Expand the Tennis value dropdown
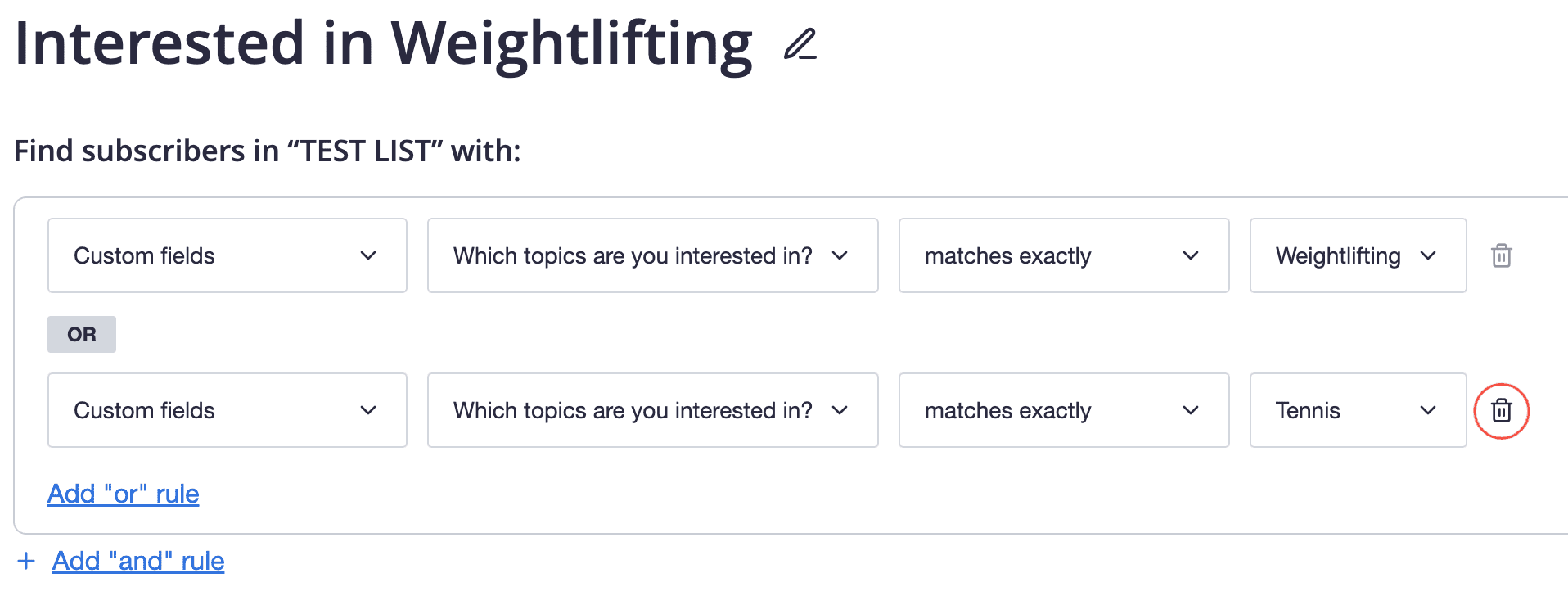The image size is (1568, 596). coord(1357,410)
